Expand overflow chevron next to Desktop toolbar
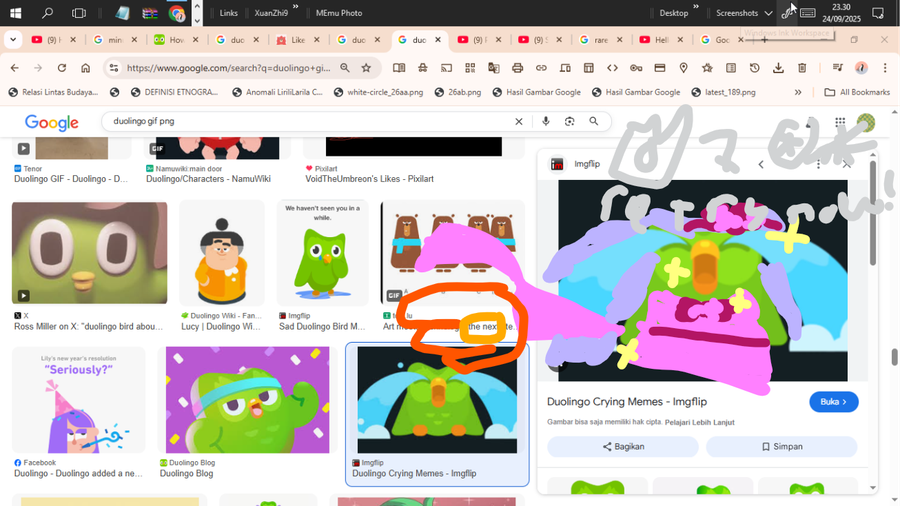This screenshot has width=900, height=506. coord(696,7)
